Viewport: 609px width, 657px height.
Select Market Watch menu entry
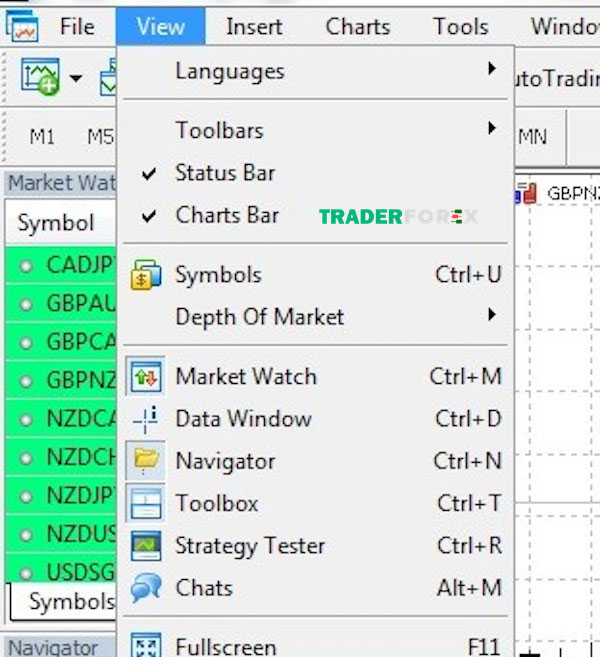[315, 377]
